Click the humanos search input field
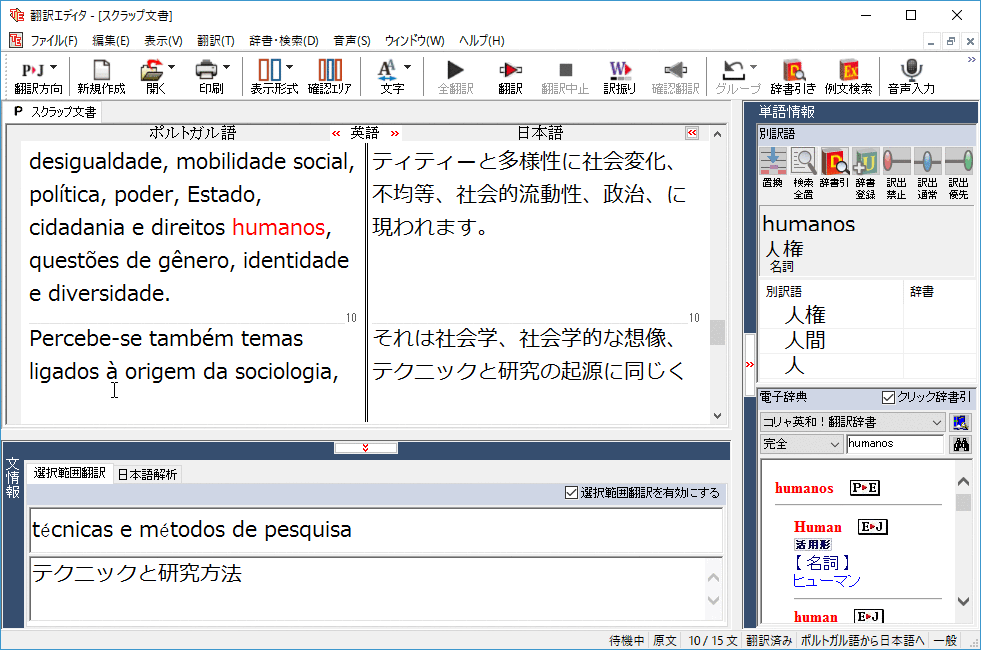The width and height of the screenshot is (981, 650). click(x=895, y=444)
